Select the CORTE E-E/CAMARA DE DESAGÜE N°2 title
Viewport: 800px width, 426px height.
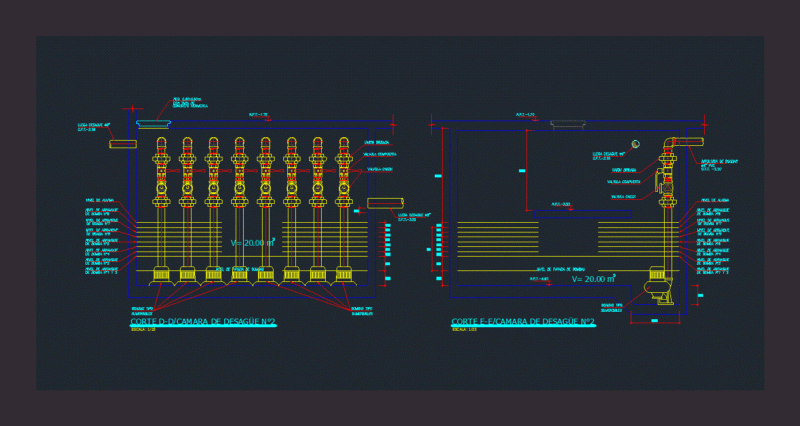523,321
